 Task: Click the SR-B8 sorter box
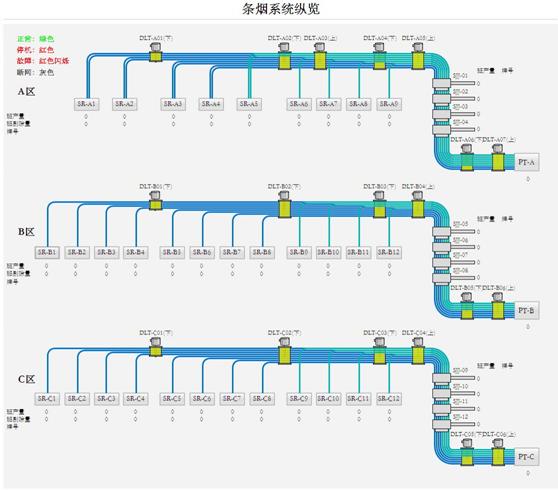click(262, 252)
